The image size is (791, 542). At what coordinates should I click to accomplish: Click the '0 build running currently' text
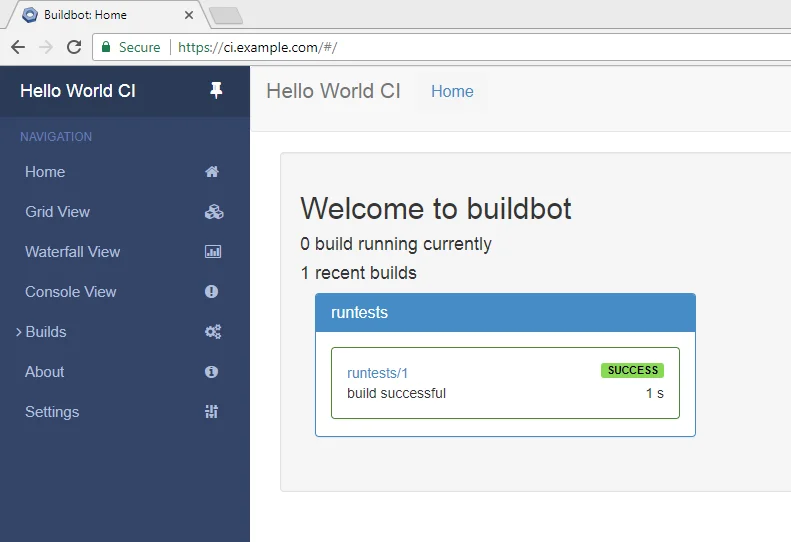pyautogui.click(x=396, y=244)
